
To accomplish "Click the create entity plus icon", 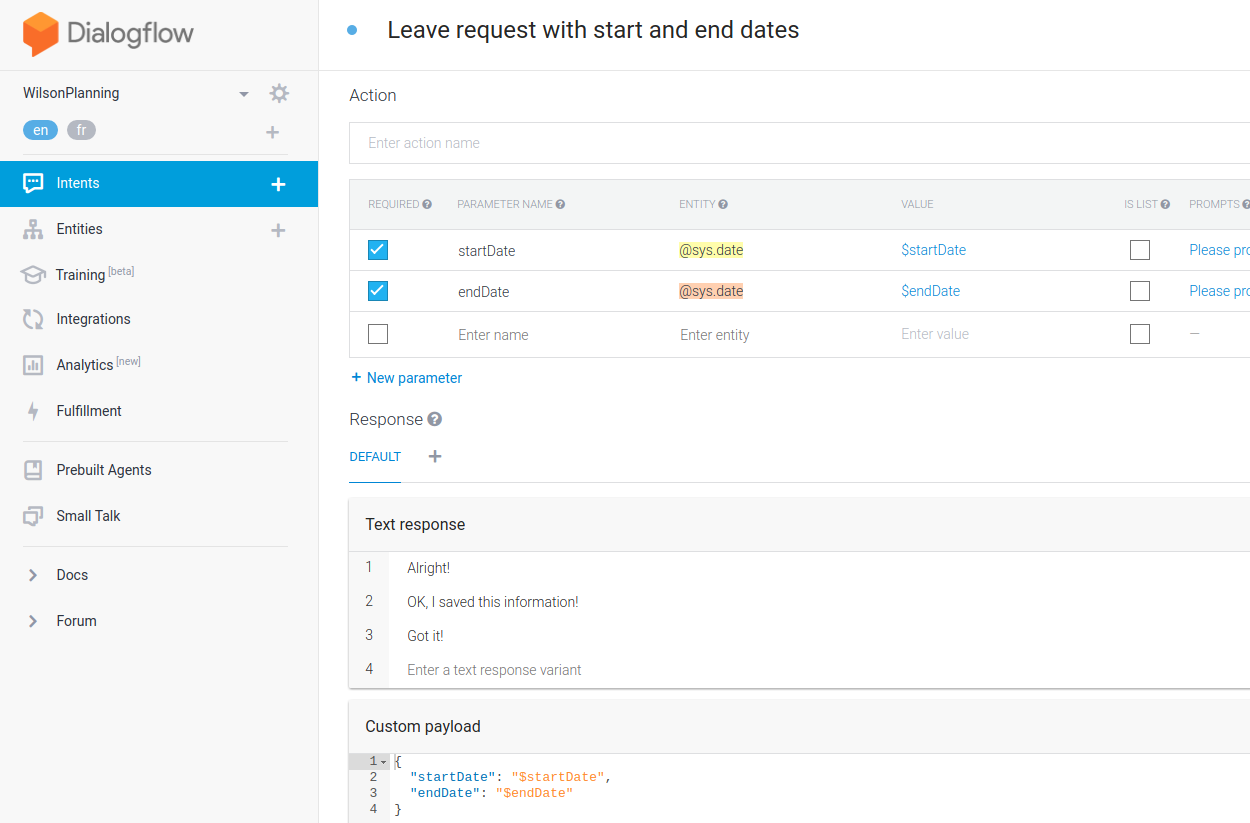I will pyautogui.click(x=278, y=230).
